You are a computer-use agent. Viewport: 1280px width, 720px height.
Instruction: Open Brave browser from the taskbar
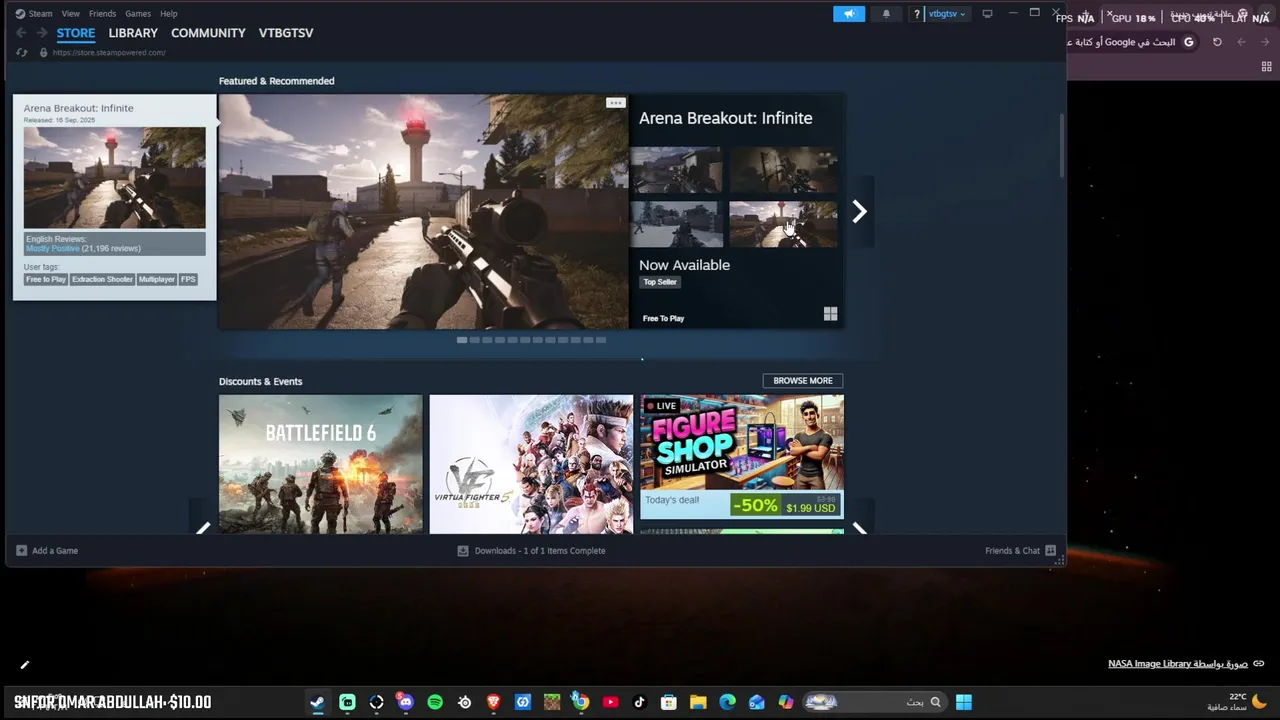[493, 702]
